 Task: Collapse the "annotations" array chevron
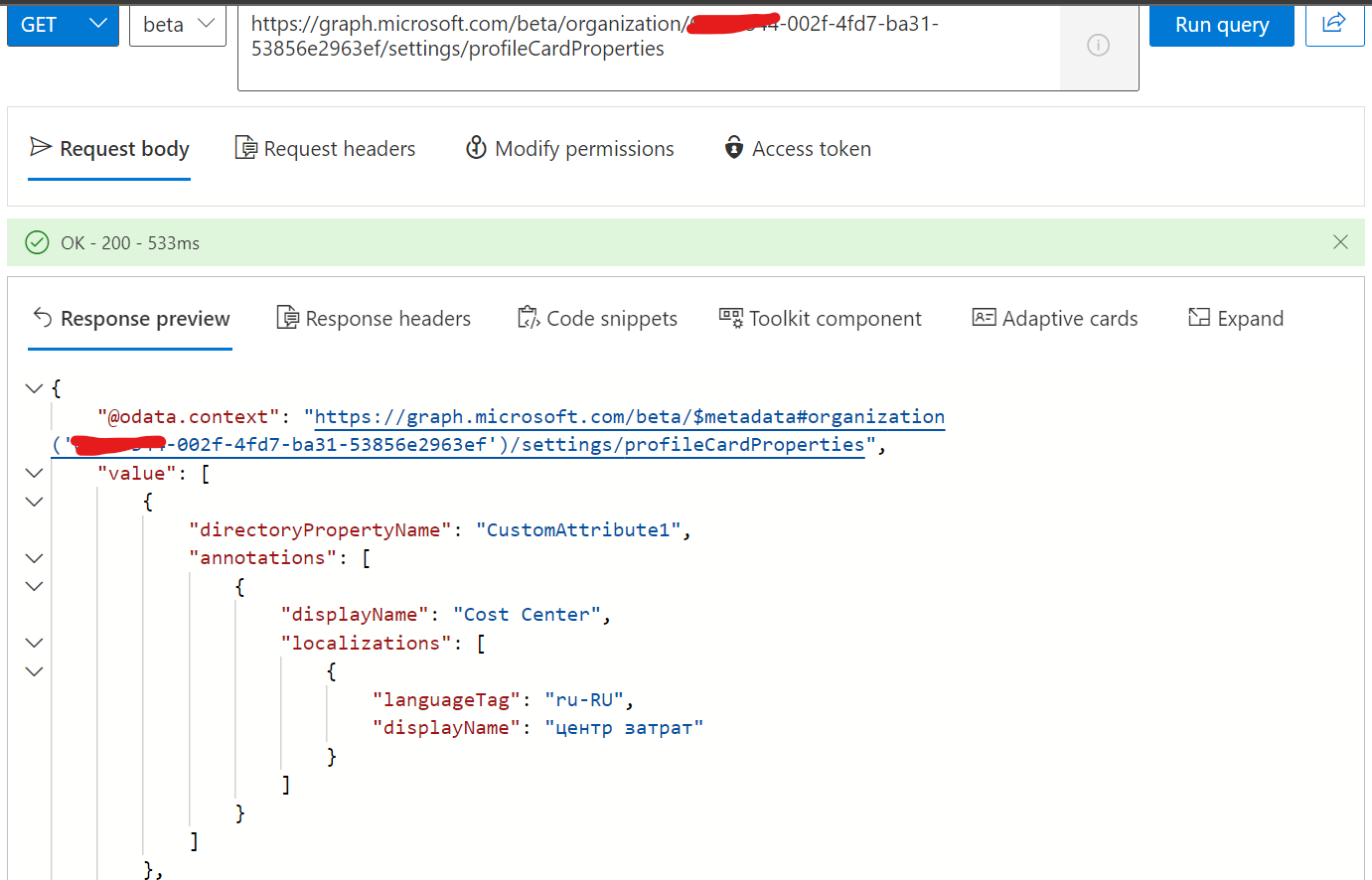point(34,558)
